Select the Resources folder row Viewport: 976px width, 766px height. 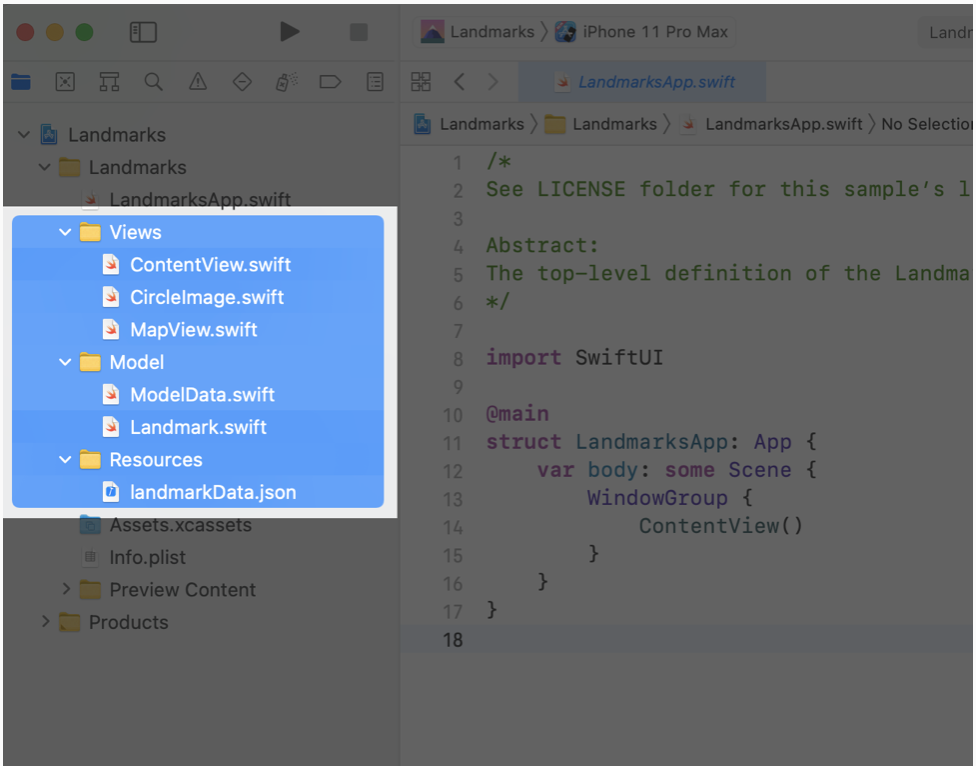pos(198,460)
